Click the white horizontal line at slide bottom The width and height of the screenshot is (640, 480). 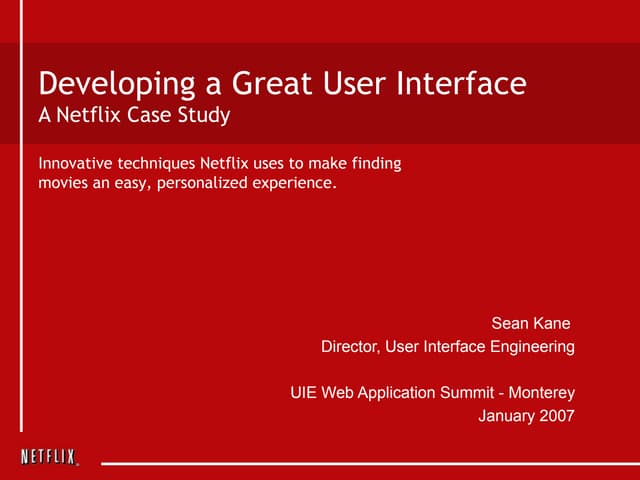pos(370,464)
